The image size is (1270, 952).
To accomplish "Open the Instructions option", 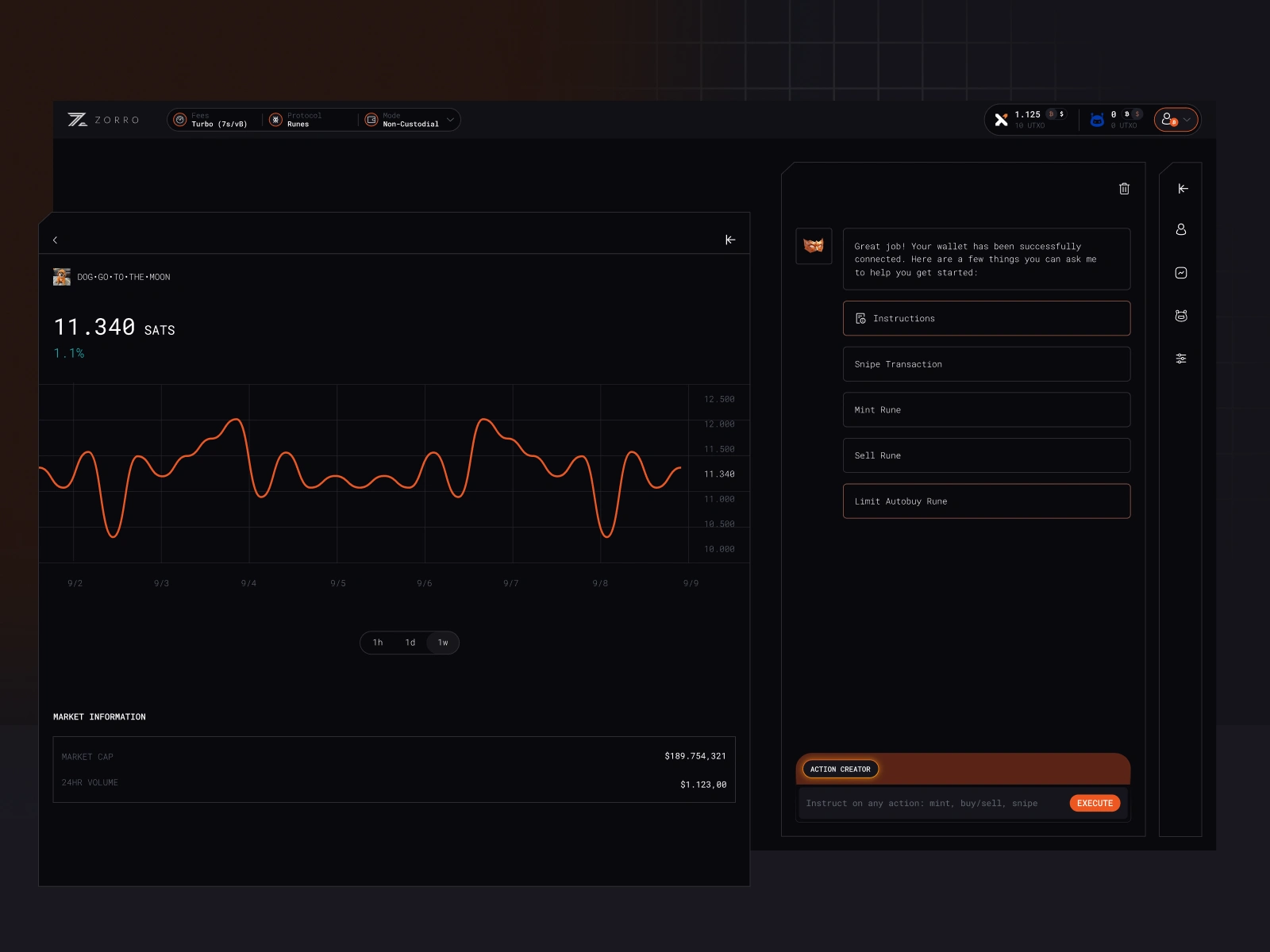I will pyautogui.click(x=987, y=318).
